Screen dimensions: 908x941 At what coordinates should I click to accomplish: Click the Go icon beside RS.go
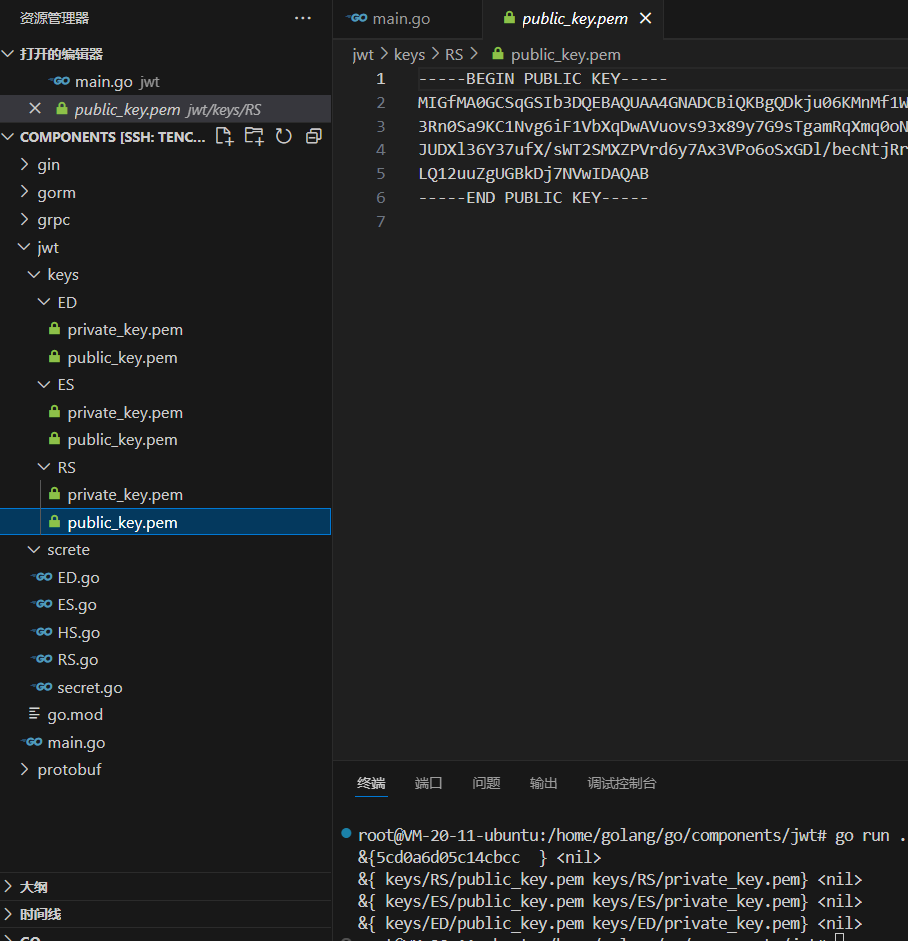[x=42, y=660]
